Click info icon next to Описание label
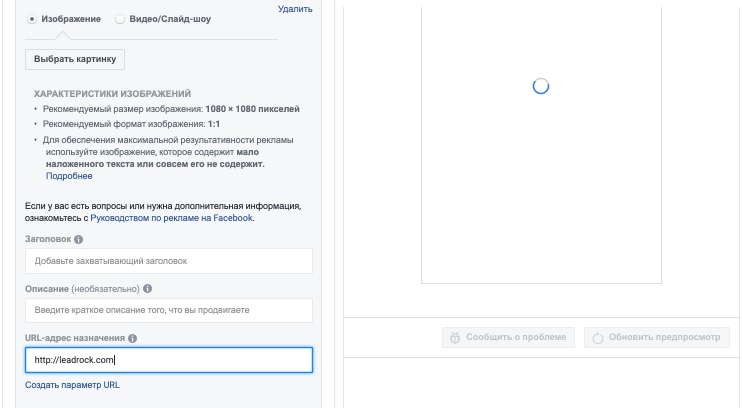 148,289
